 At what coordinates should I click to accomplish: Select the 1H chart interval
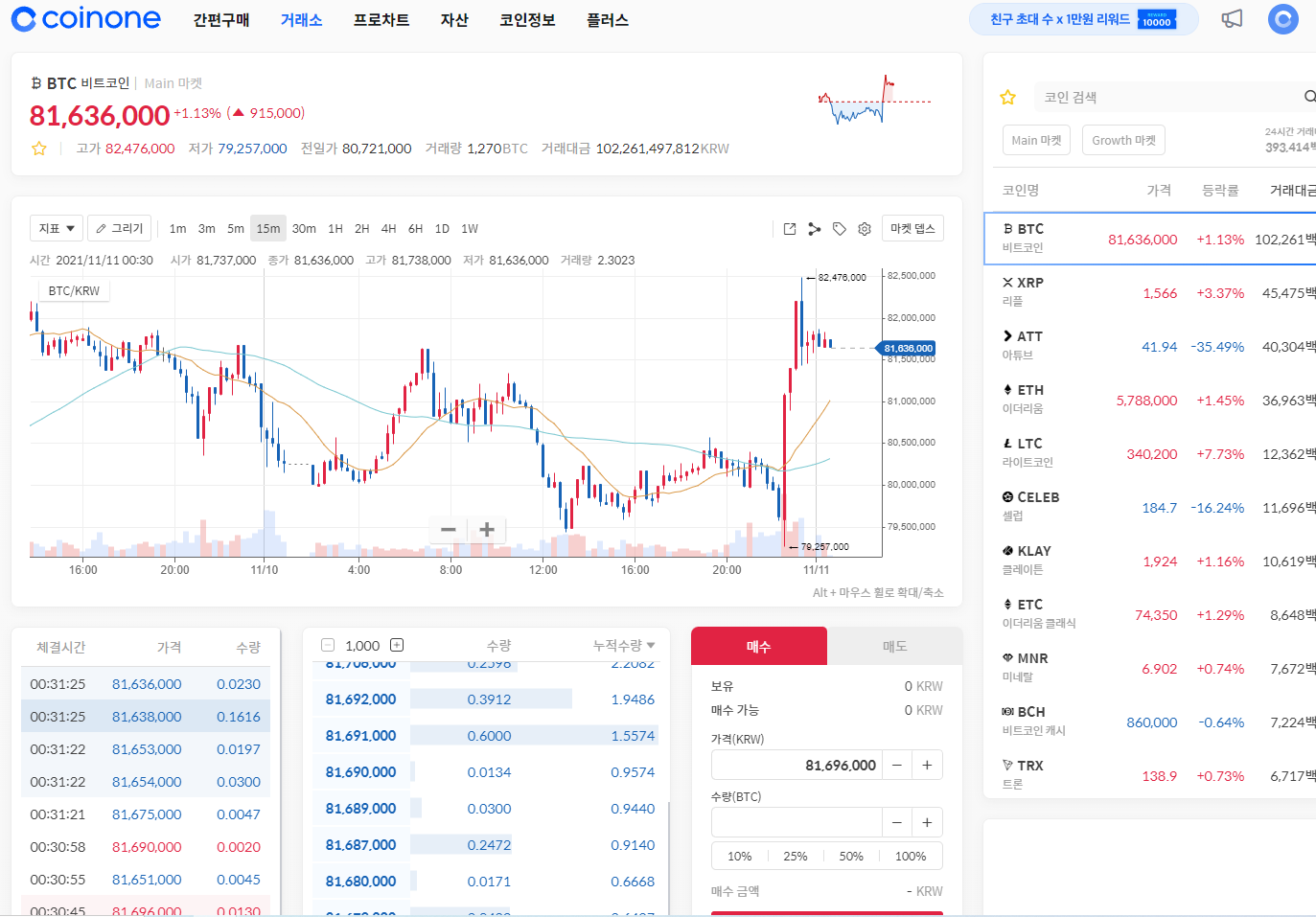pyautogui.click(x=335, y=228)
